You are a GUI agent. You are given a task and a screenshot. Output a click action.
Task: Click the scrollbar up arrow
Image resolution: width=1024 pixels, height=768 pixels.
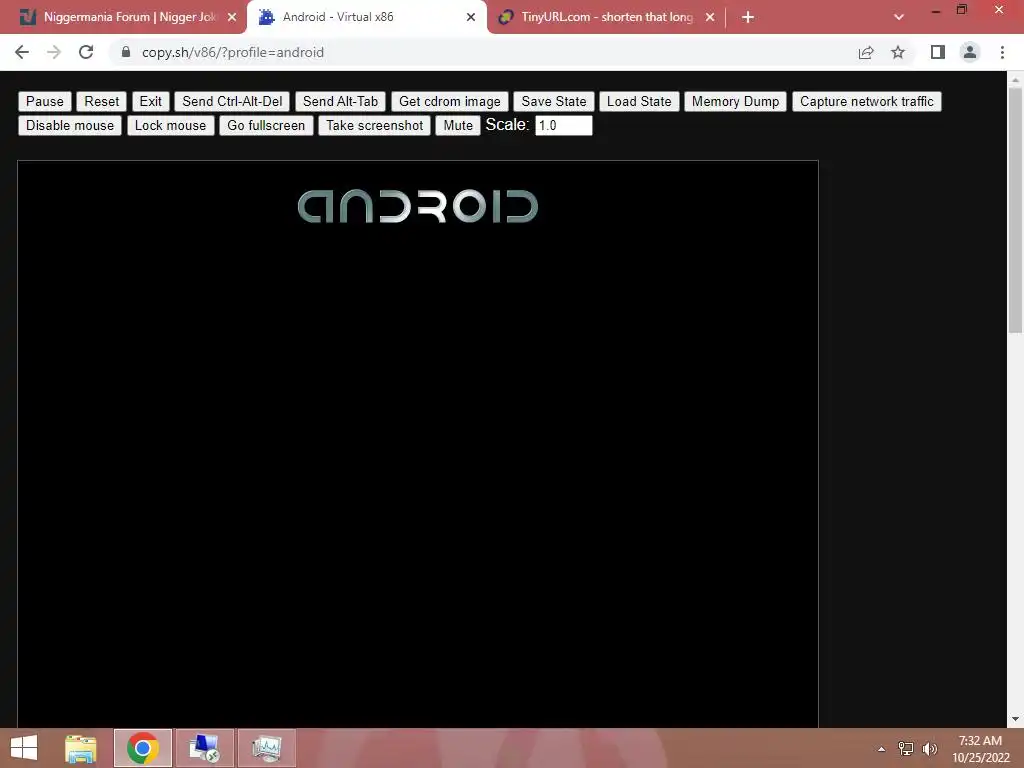tap(1015, 80)
